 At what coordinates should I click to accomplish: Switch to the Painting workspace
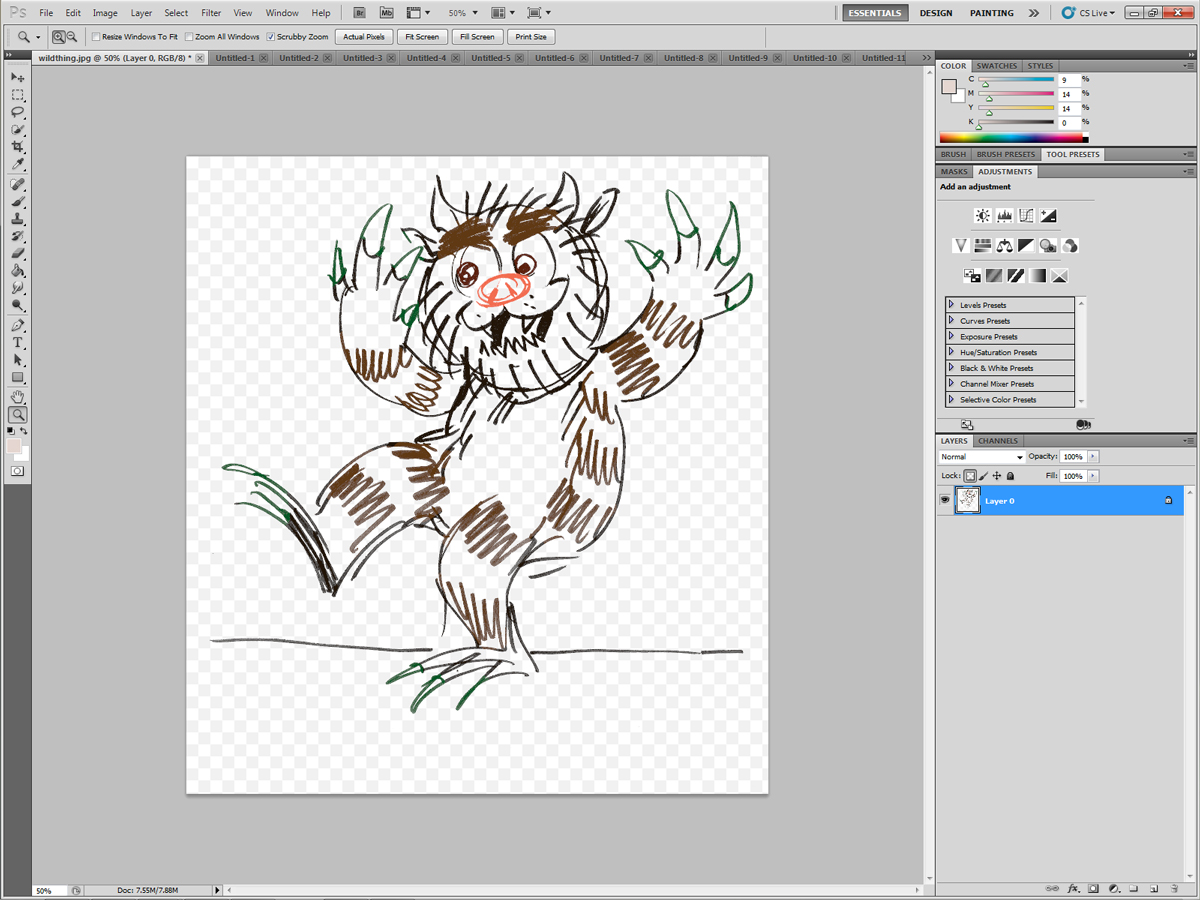[991, 13]
